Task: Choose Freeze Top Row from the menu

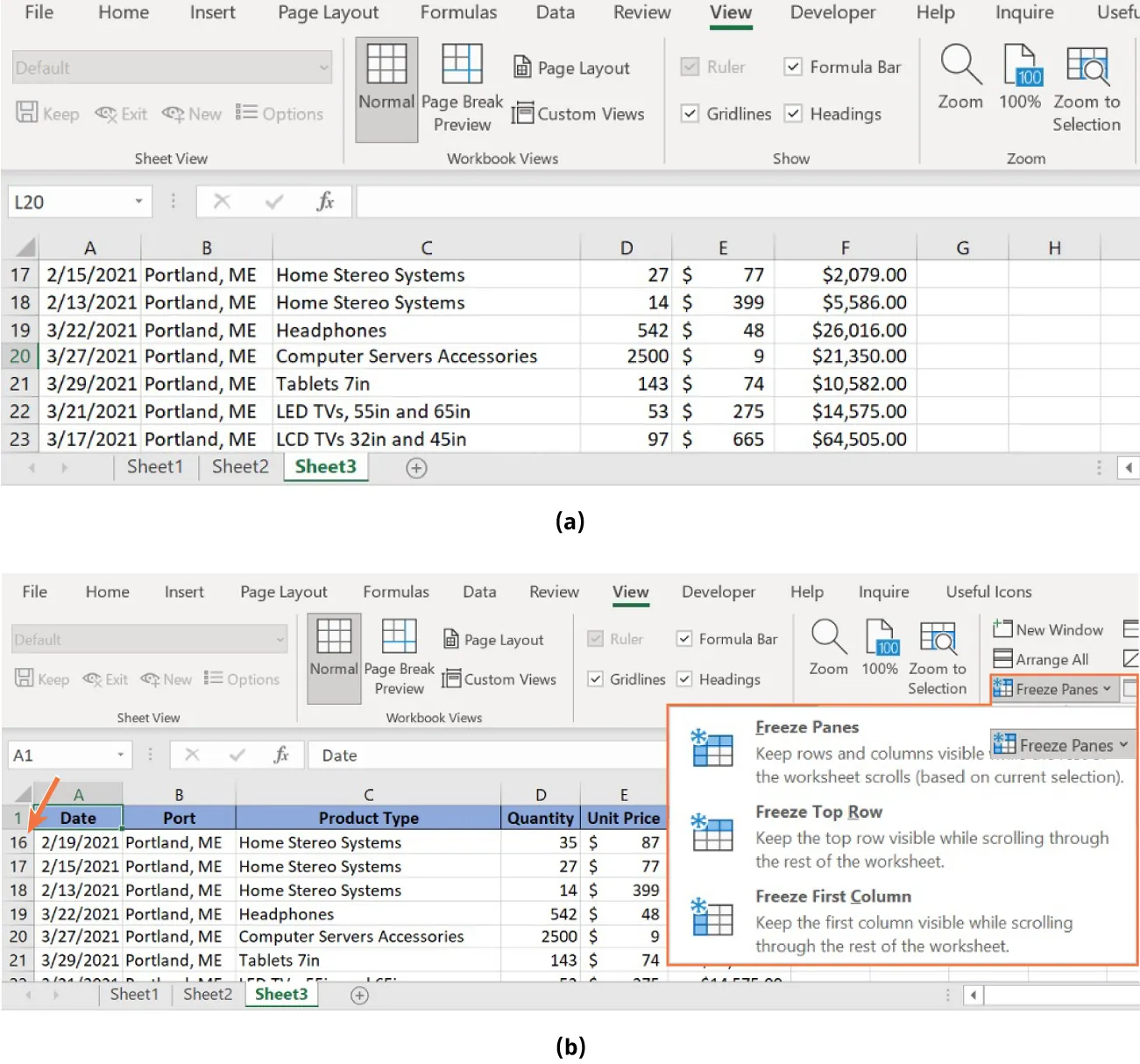Action: click(x=818, y=812)
